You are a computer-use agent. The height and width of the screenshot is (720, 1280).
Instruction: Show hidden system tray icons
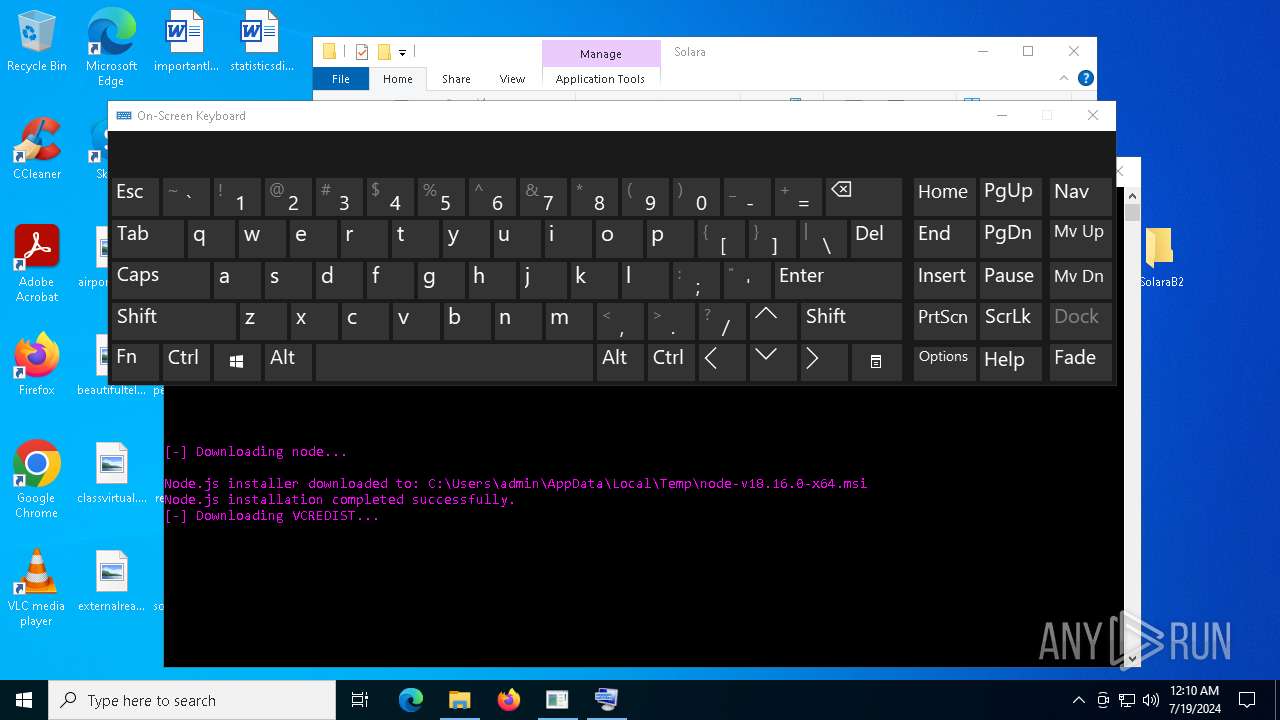[1078, 700]
